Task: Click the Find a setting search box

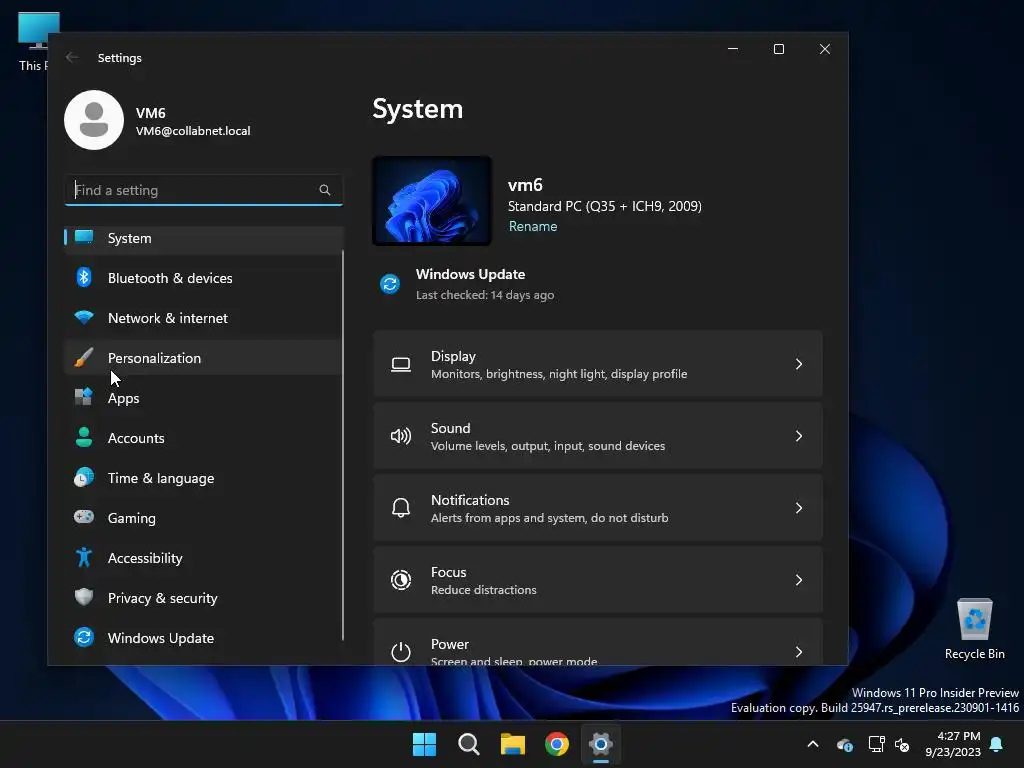Action: (x=204, y=190)
